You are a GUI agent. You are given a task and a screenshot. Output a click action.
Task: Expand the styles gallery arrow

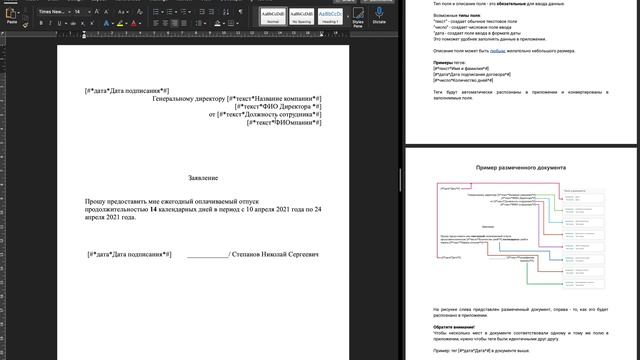348,16
